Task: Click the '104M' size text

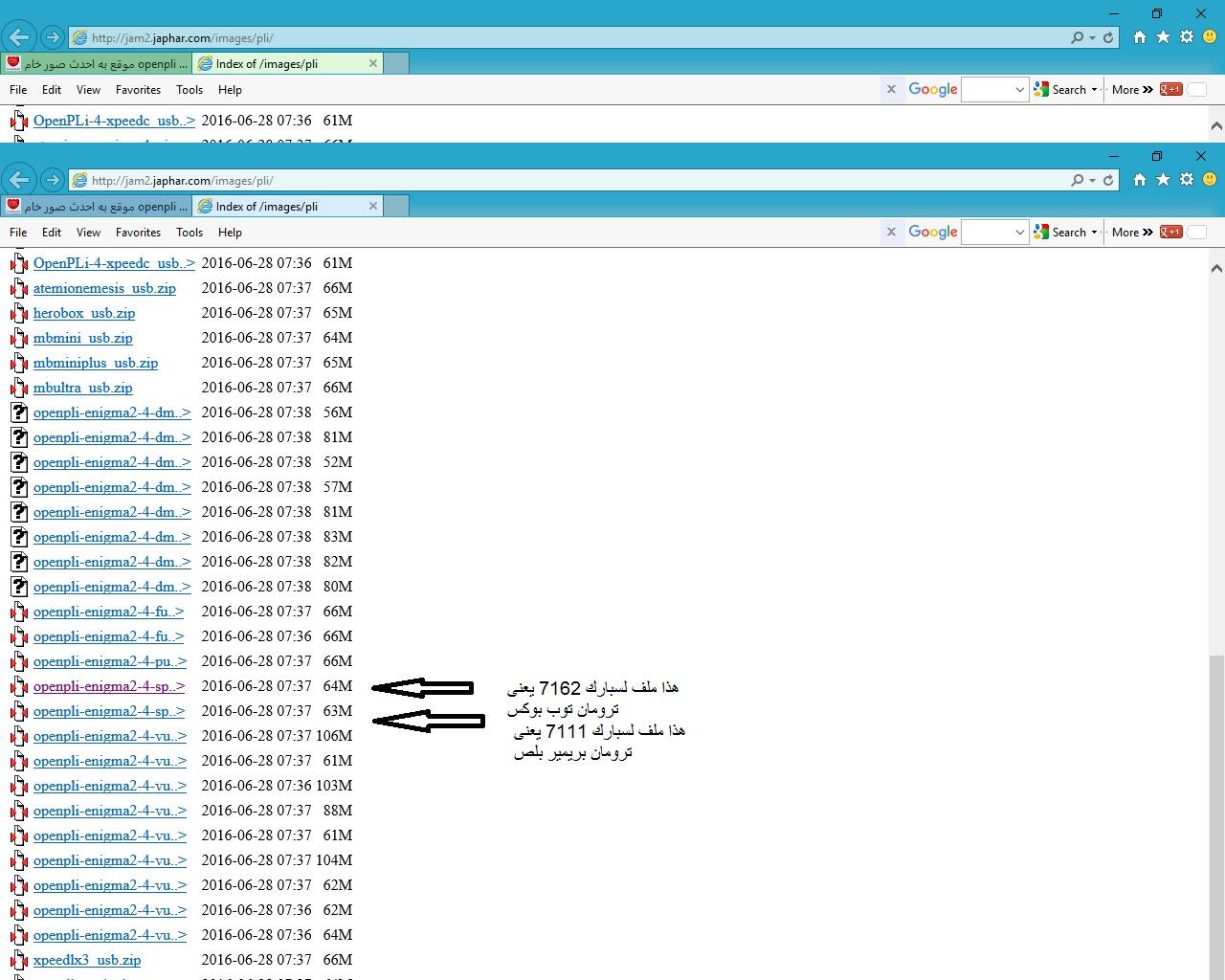Action: (x=334, y=860)
